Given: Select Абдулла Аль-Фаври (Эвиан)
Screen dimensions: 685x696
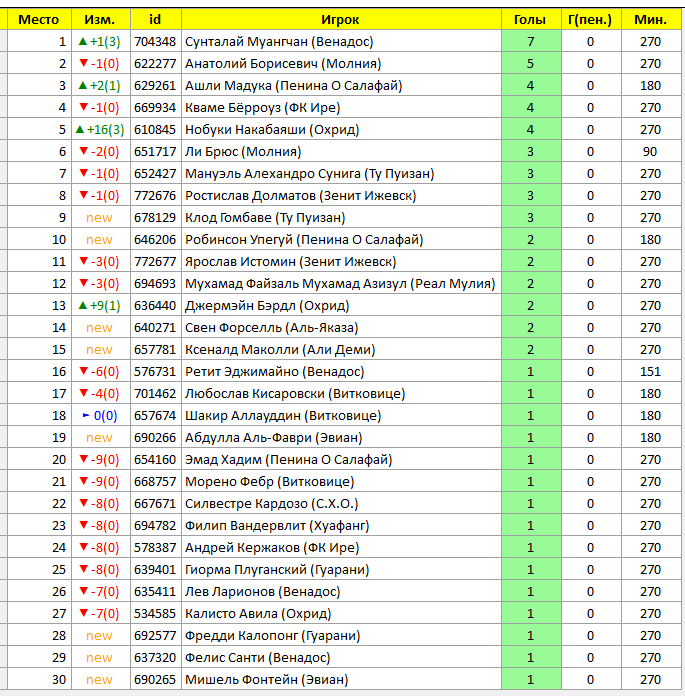Looking at the screenshot, I should 341,438.
